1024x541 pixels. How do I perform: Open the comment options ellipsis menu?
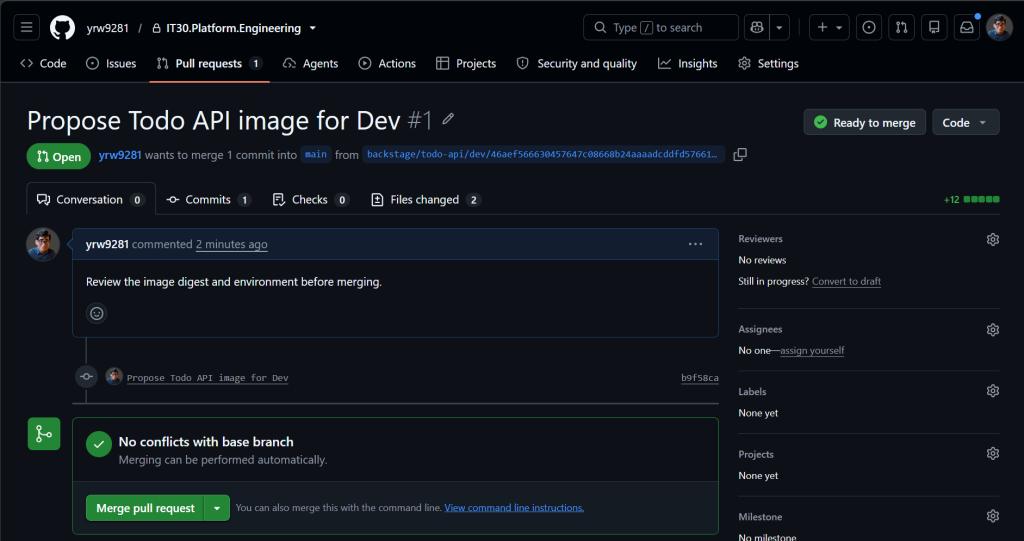696,244
